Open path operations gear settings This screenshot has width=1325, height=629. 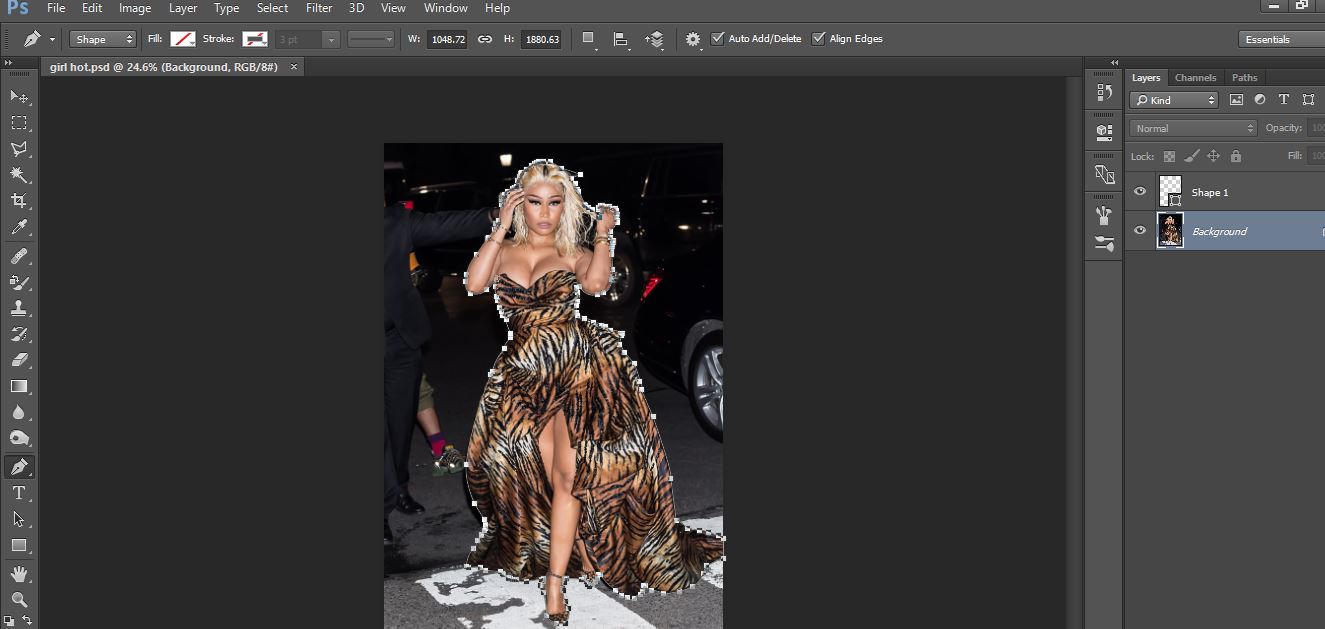pyautogui.click(x=693, y=39)
